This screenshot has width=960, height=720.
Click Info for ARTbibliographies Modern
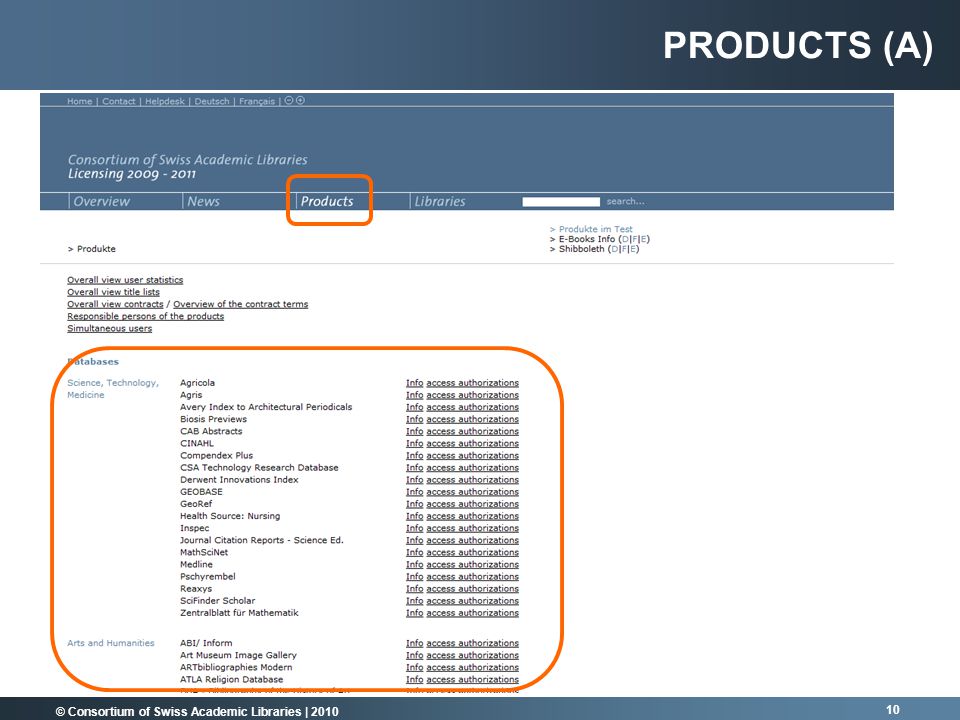click(x=414, y=667)
